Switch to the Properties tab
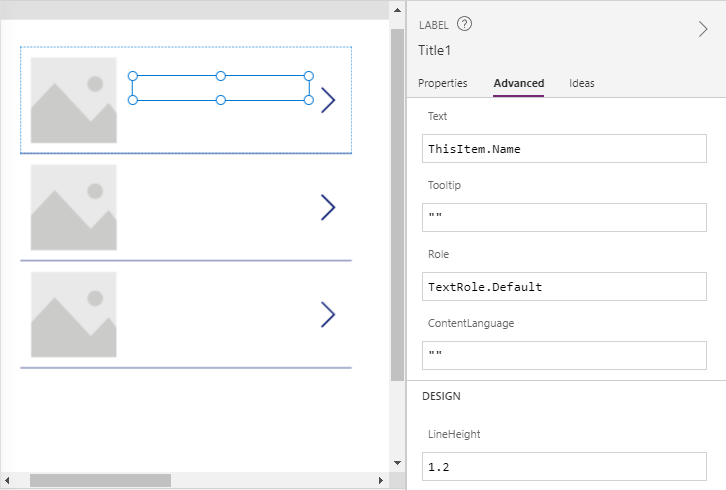This screenshot has height=490, width=726. coord(443,83)
